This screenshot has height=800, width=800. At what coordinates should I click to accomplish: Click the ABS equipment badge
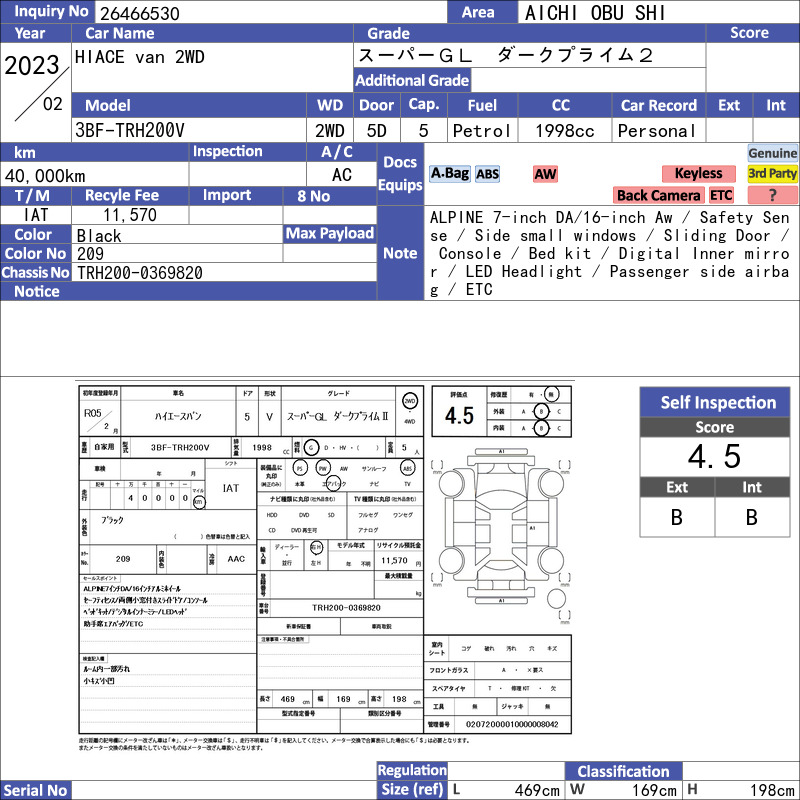pyautogui.click(x=487, y=174)
